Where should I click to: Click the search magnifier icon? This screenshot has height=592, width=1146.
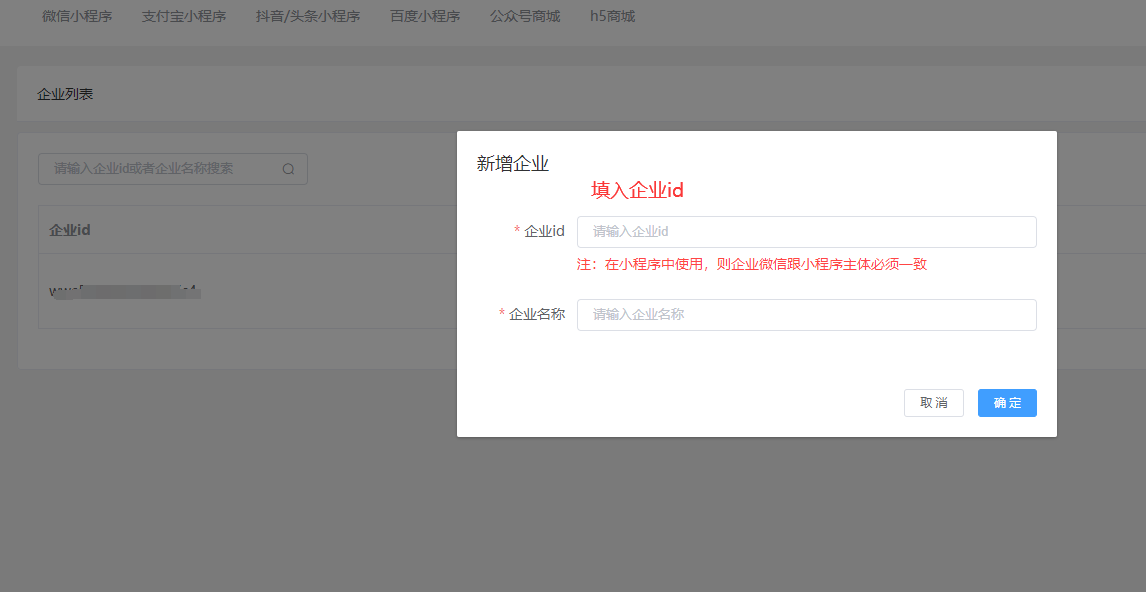[289, 169]
